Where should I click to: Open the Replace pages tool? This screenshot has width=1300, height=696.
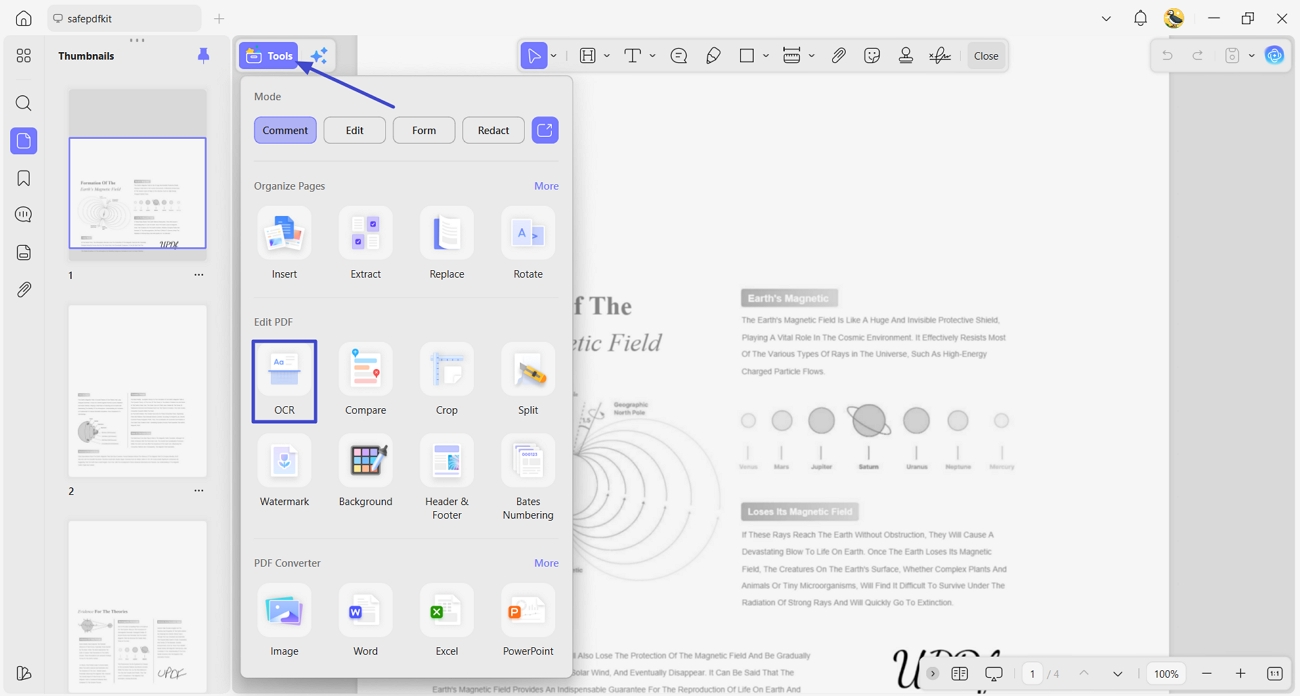click(446, 244)
